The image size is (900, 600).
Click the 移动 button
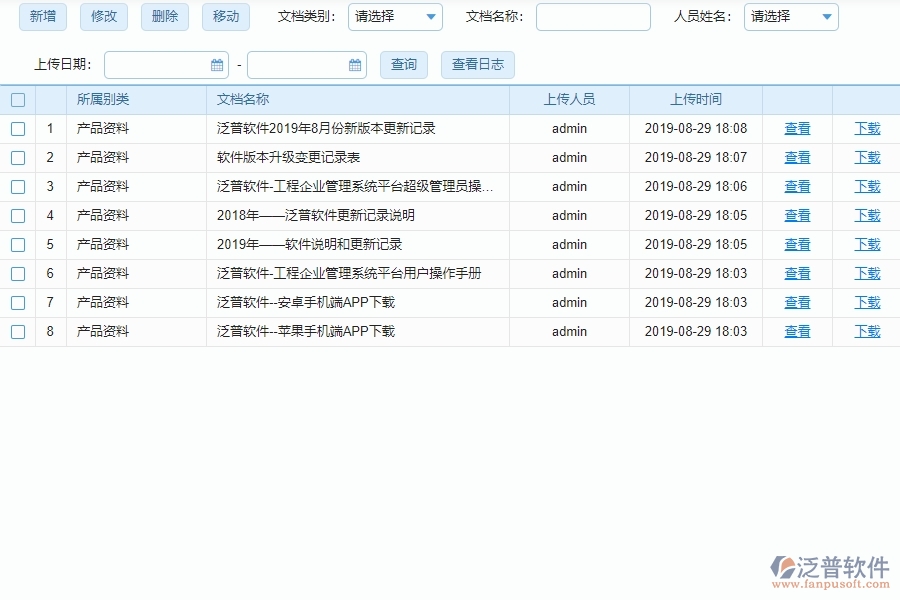[x=225, y=17]
